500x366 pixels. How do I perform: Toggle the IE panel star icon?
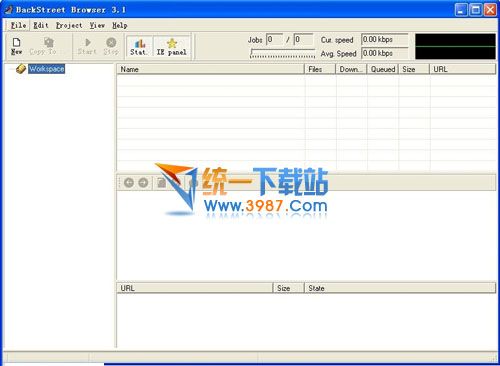172,43
